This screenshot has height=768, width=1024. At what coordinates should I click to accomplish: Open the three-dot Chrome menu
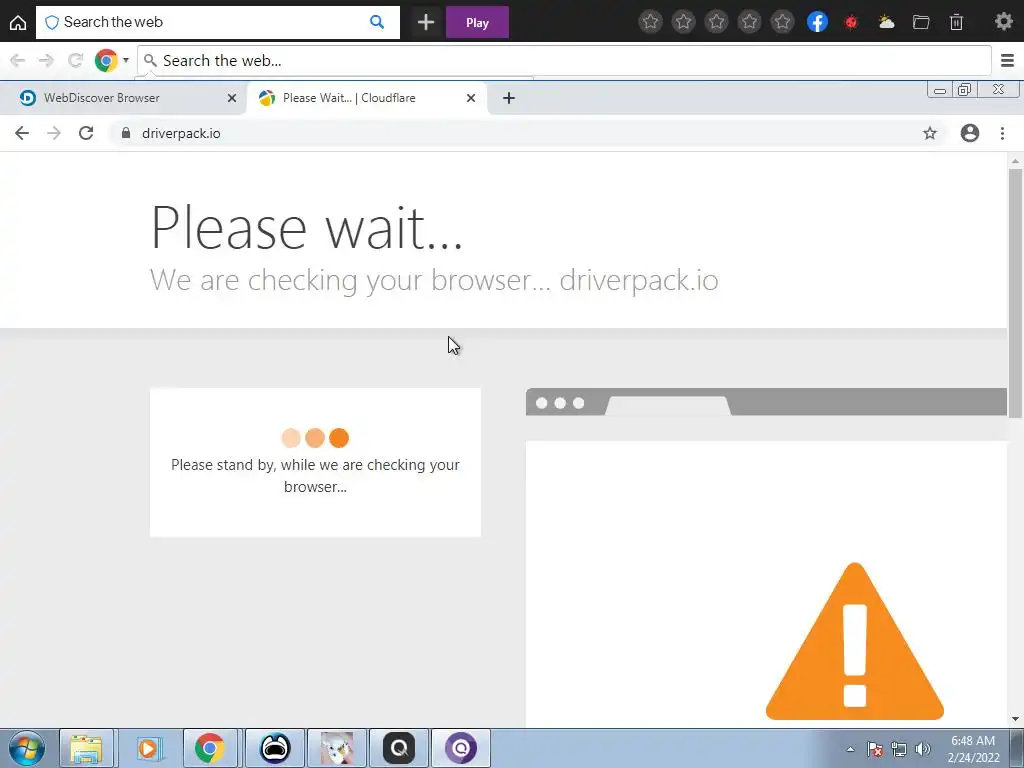[1002, 133]
